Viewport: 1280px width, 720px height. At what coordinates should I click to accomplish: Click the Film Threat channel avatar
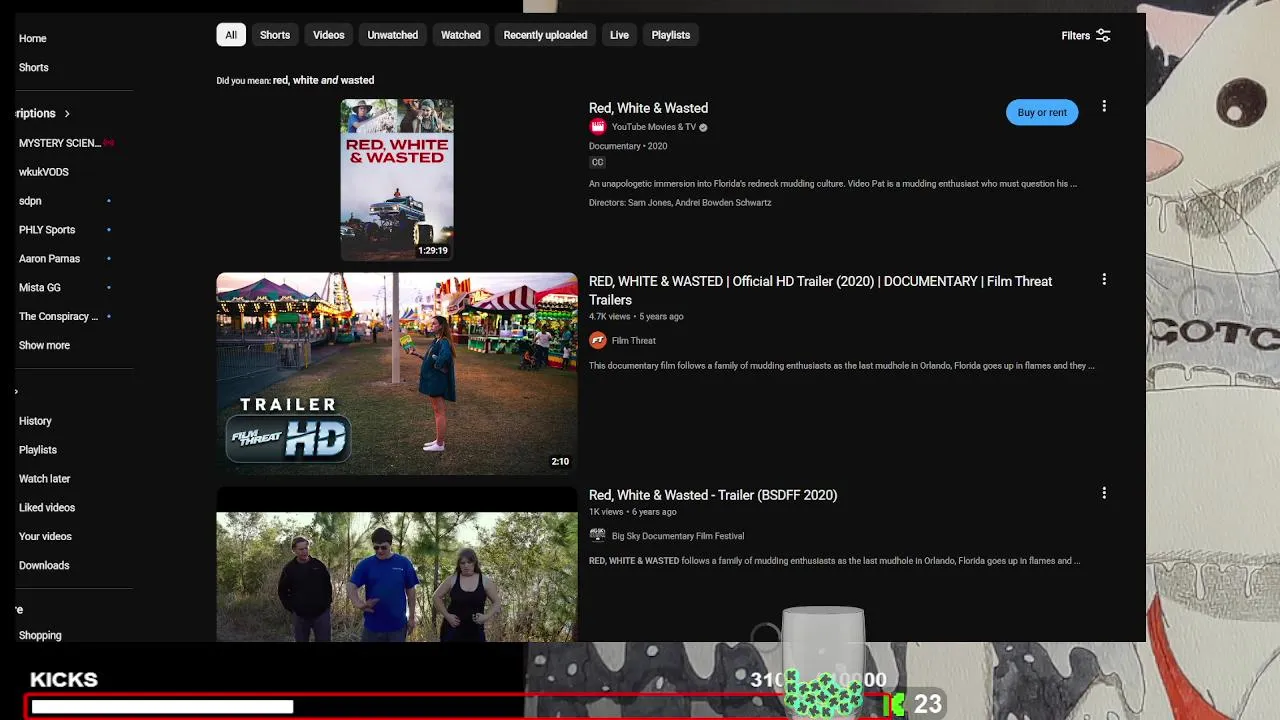point(598,340)
